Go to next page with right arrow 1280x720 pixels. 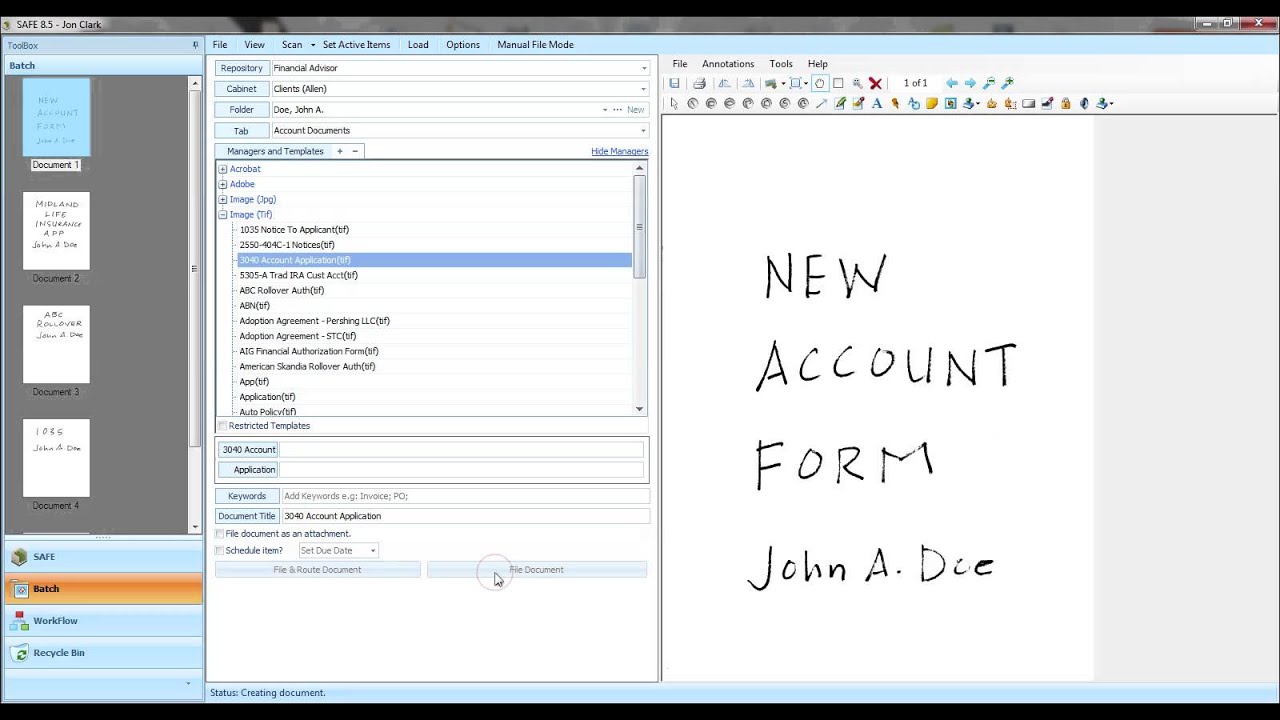coord(970,83)
